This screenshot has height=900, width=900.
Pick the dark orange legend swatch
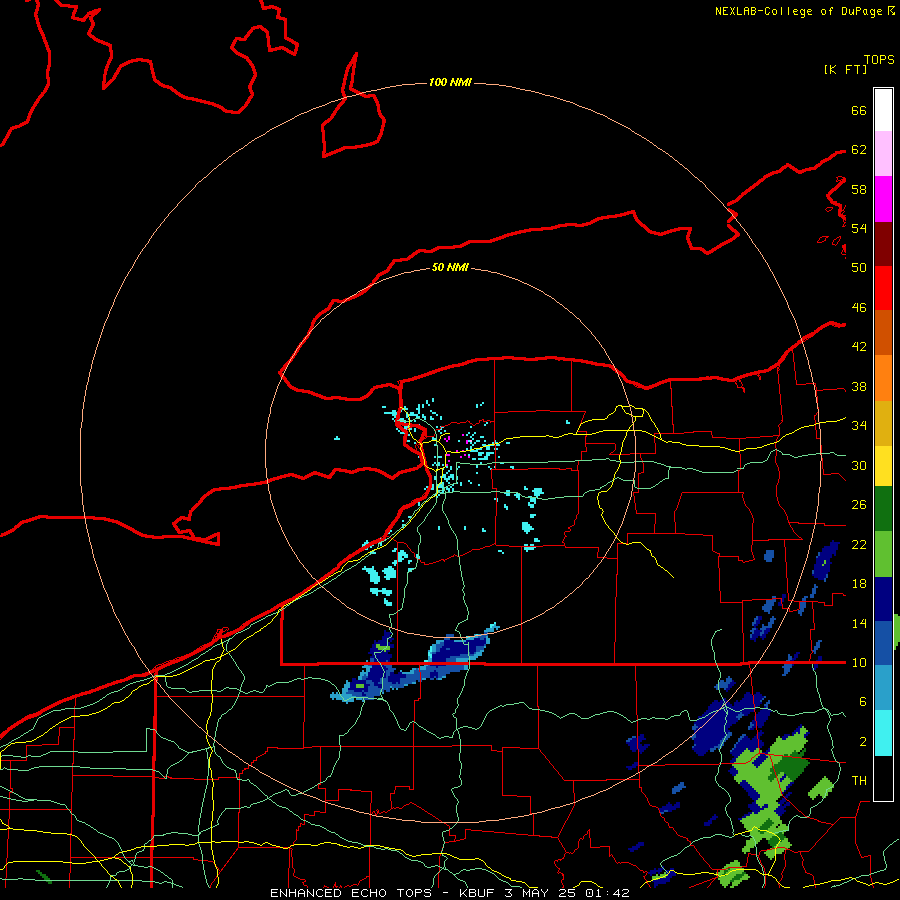coord(883,333)
